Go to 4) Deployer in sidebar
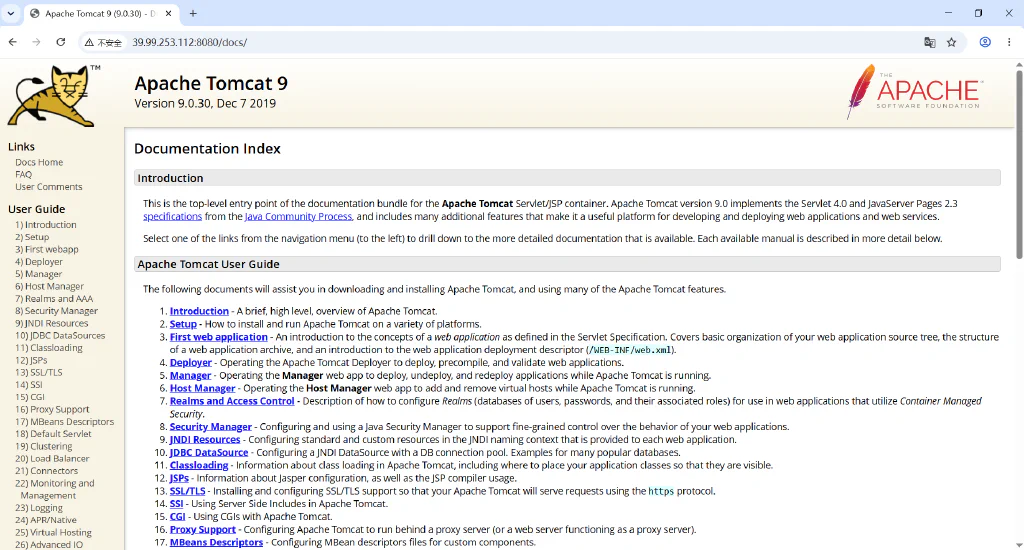 tap(39, 262)
